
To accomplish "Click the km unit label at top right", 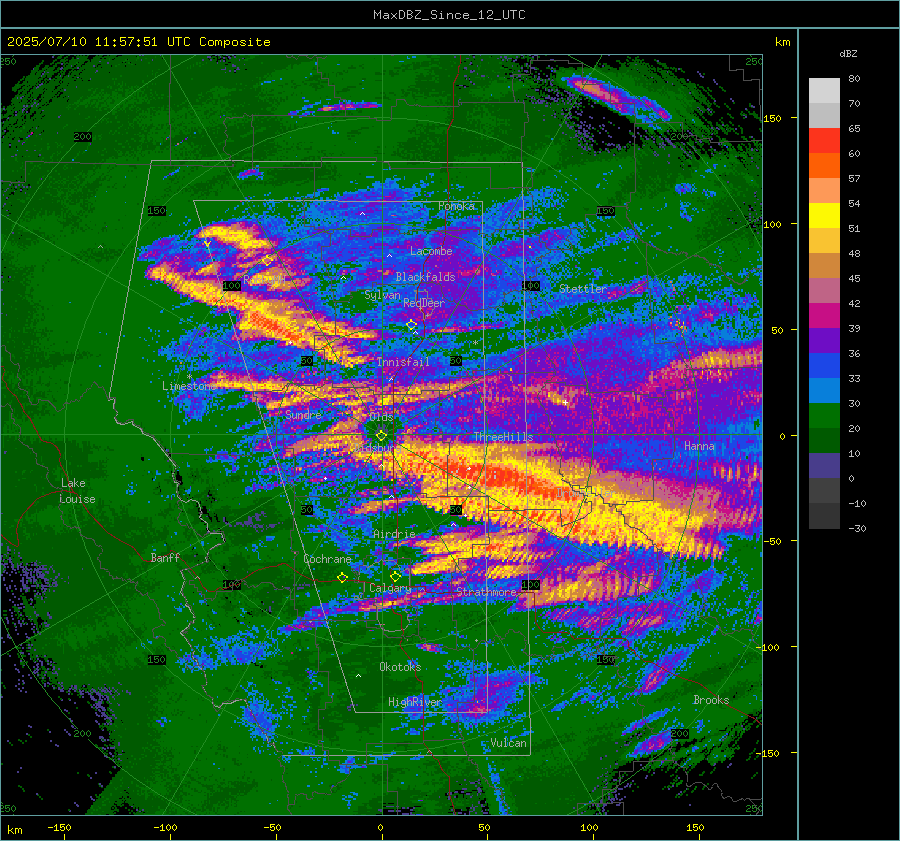I will click(x=782, y=42).
